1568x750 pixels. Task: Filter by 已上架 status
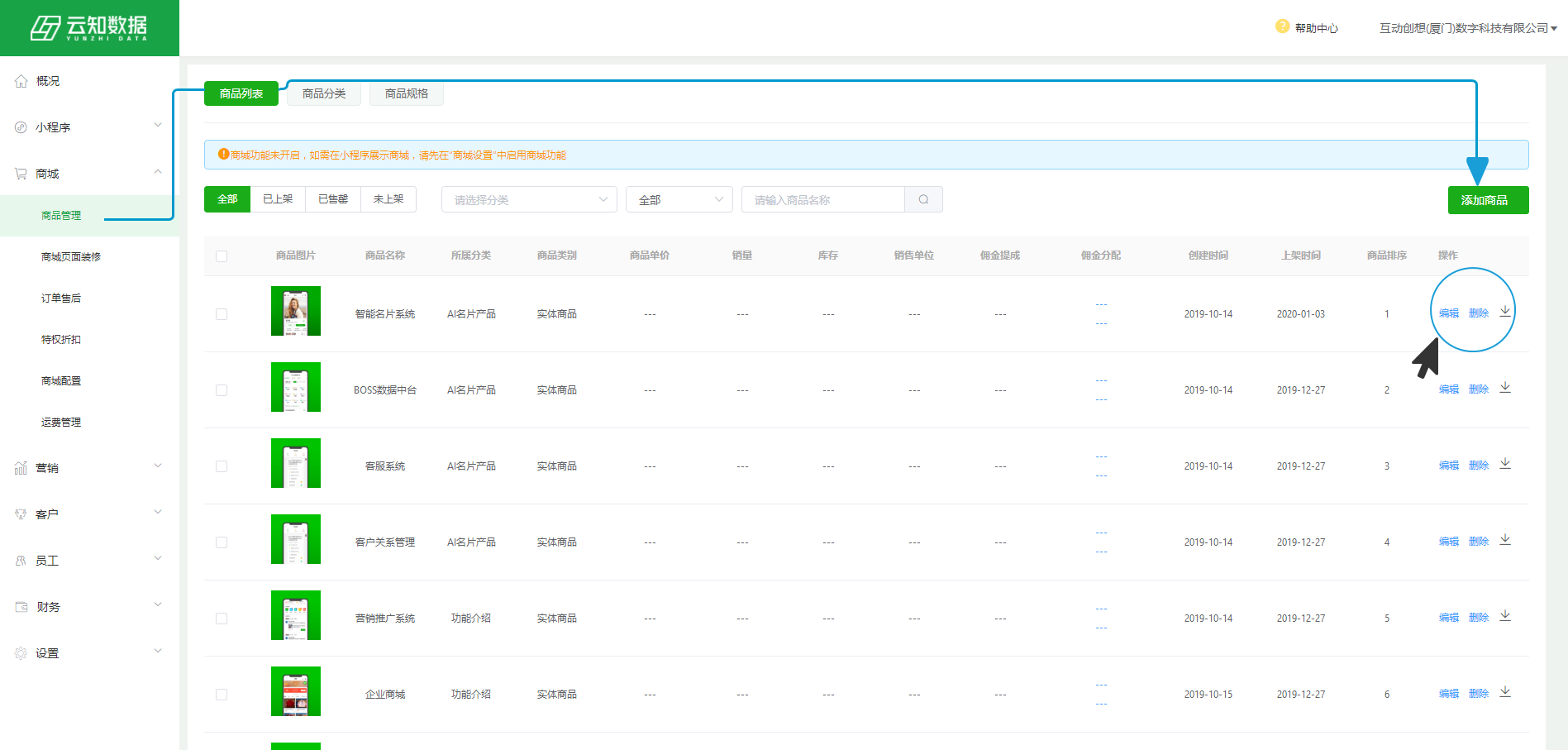(278, 199)
